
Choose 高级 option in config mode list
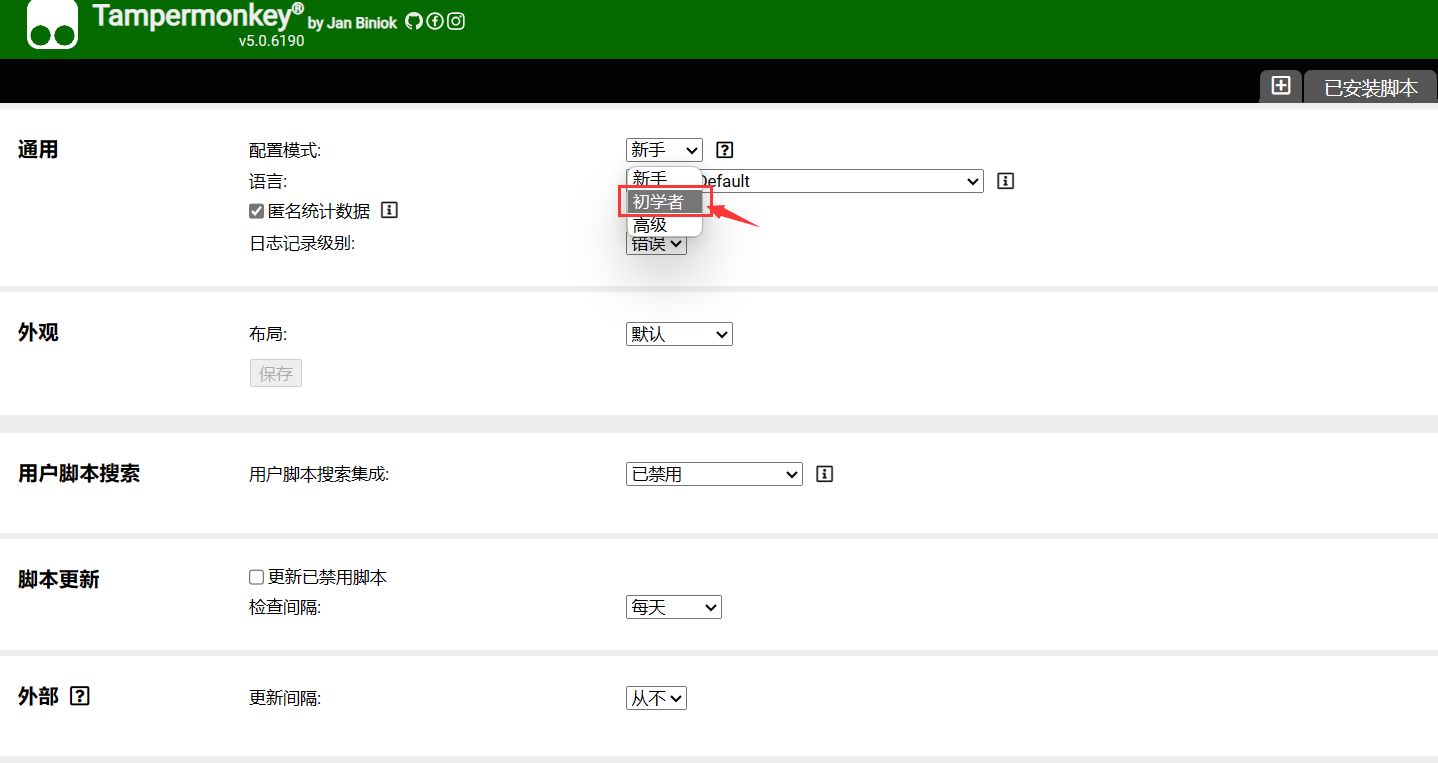click(x=651, y=225)
